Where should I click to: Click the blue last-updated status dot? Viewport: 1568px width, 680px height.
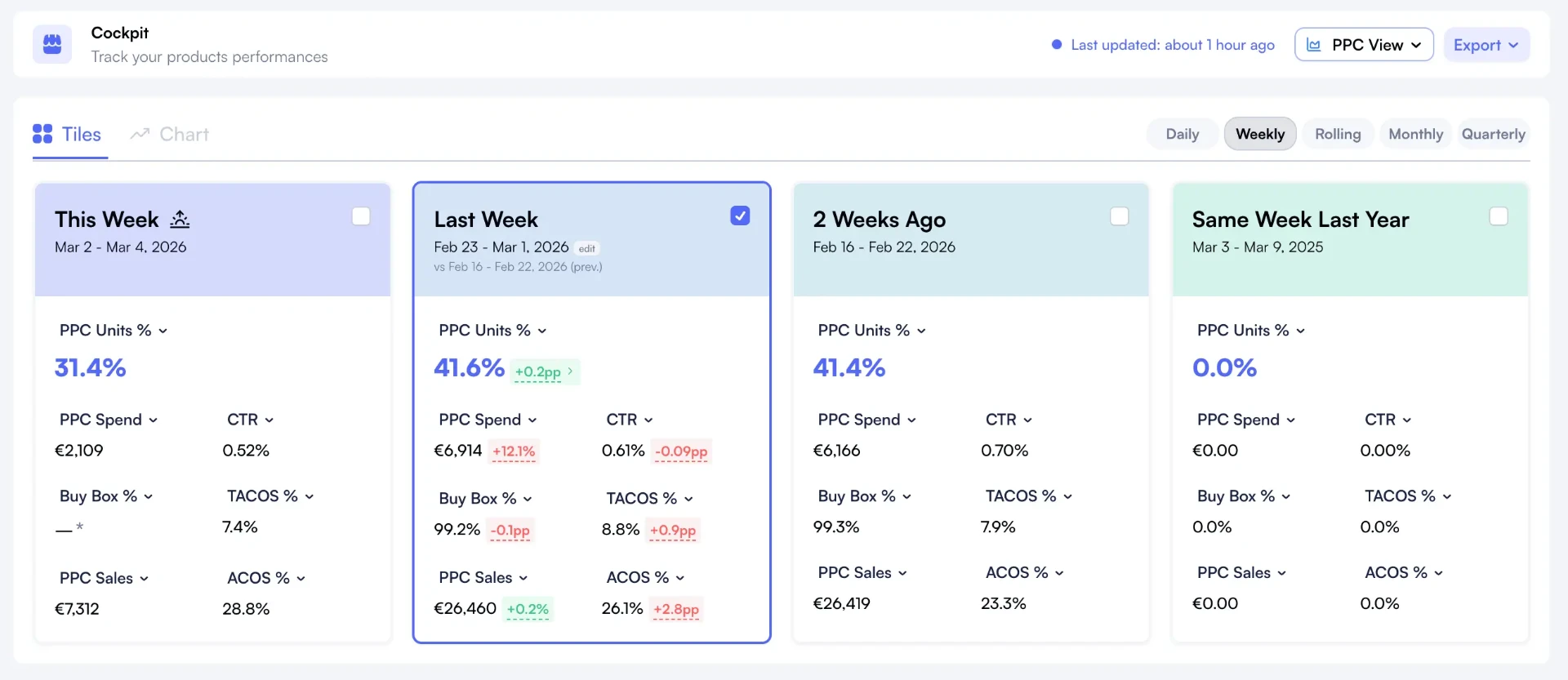click(1057, 45)
